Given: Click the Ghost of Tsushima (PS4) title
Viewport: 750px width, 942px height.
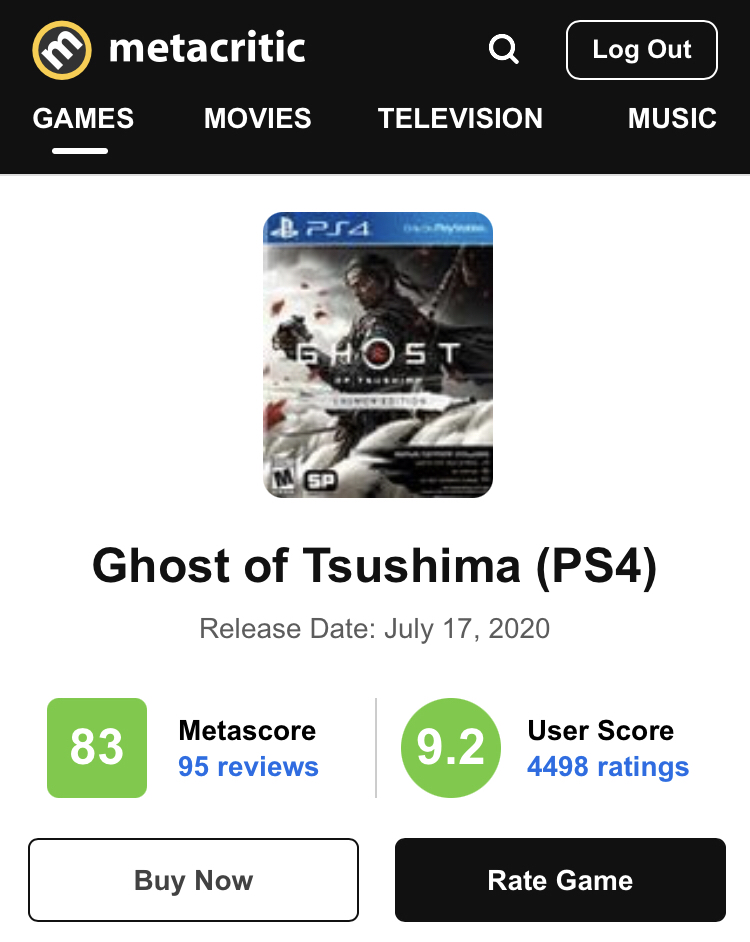Looking at the screenshot, I should (375, 566).
